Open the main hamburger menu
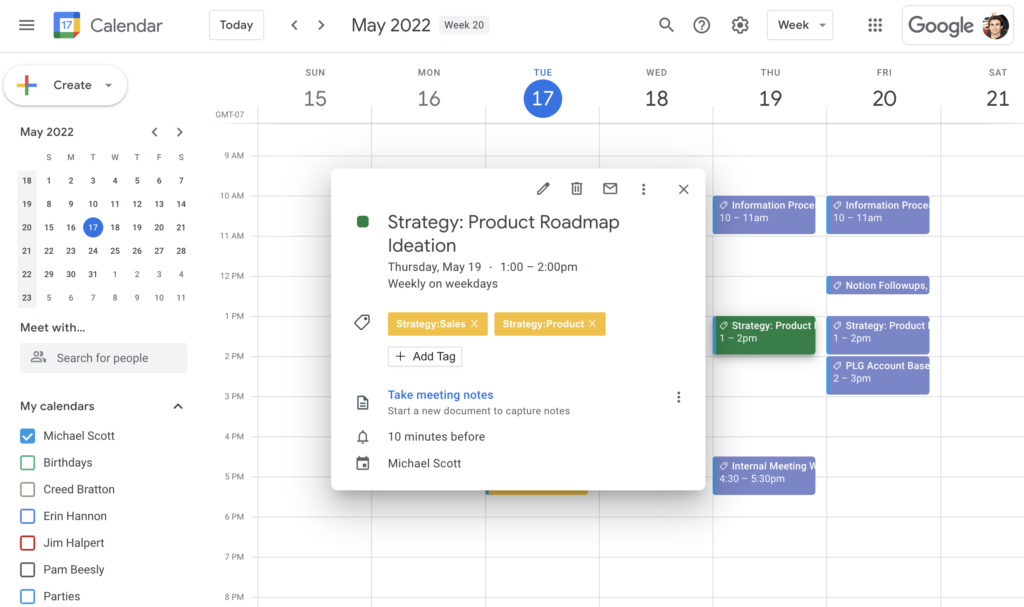The image size is (1024, 607). pyautogui.click(x=27, y=25)
